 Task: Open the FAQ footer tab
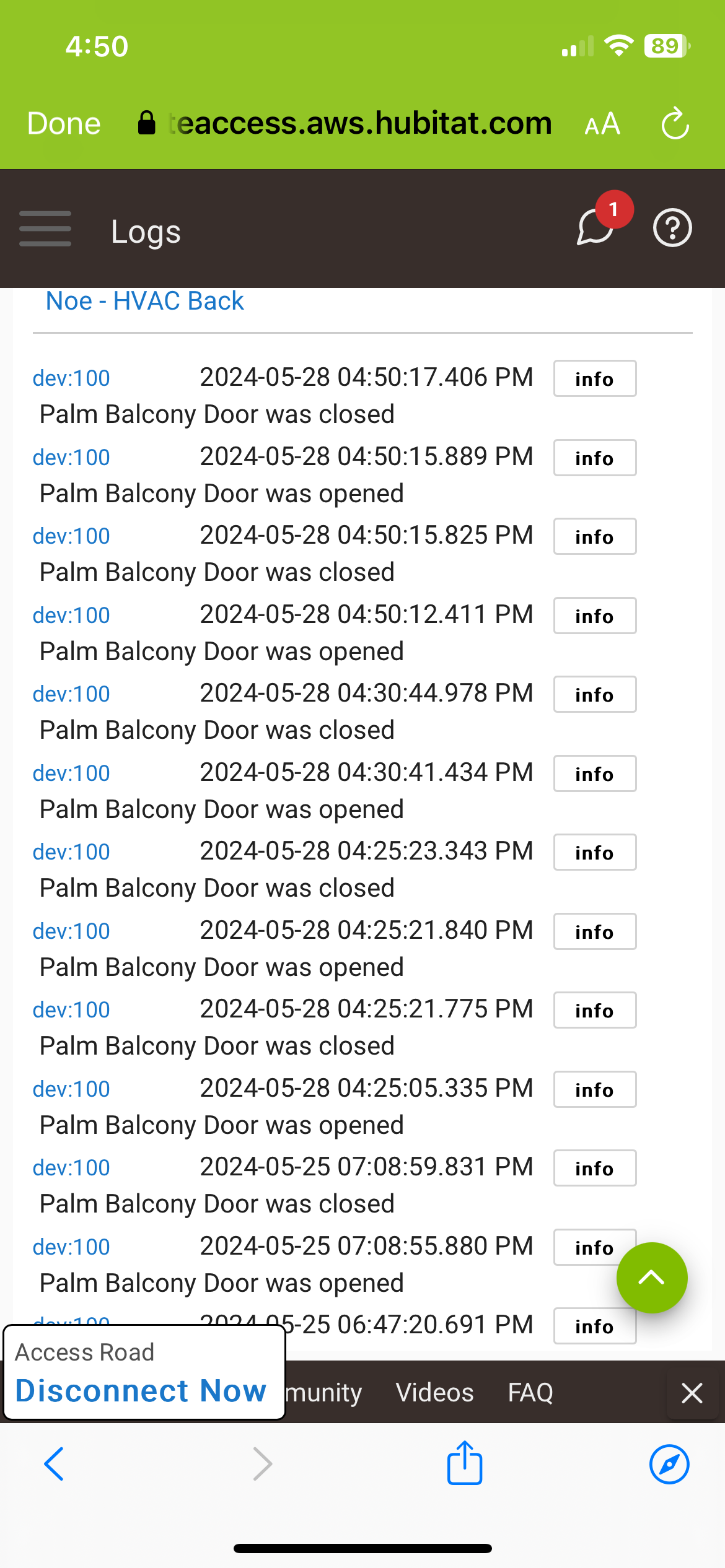(x=530, y=1393)
